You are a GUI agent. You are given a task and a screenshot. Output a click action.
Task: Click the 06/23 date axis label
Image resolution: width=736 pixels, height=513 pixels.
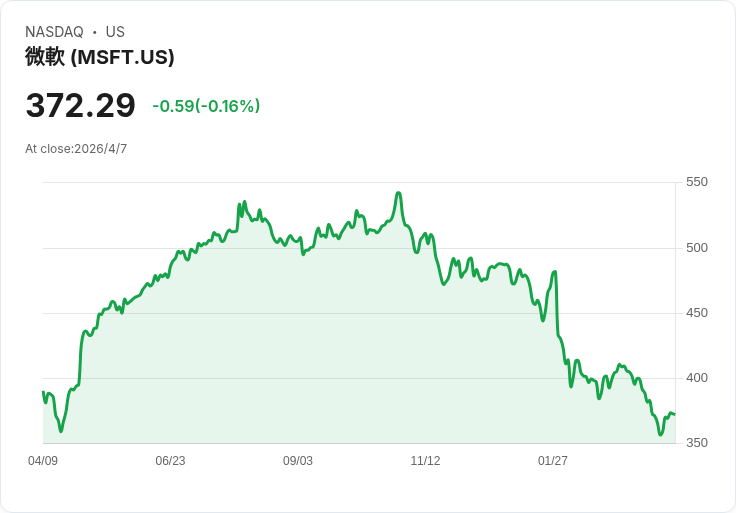pos(170,460)
